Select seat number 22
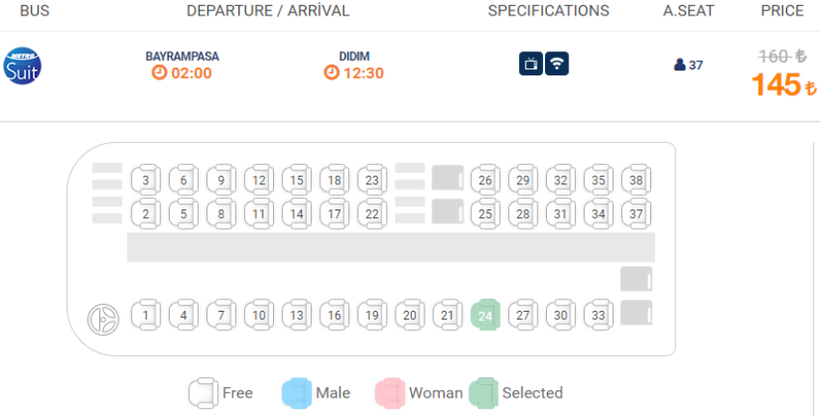This screenshot has height=416, width=820. [372, 213]
